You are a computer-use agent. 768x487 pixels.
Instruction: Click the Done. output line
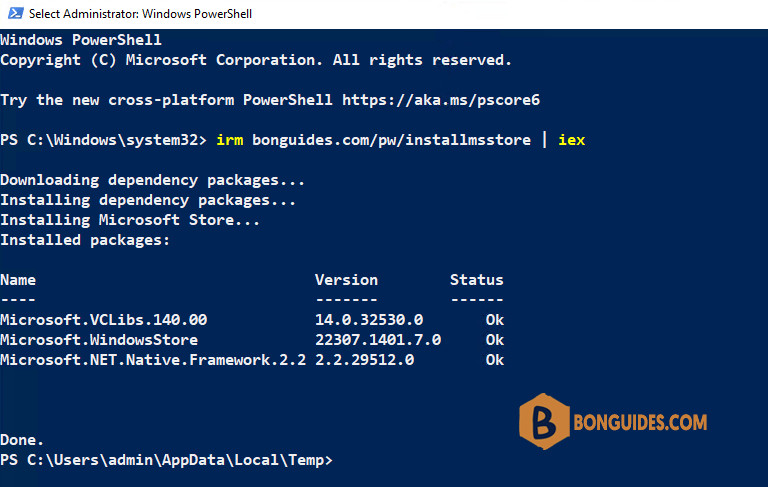(x=22, y=440)
